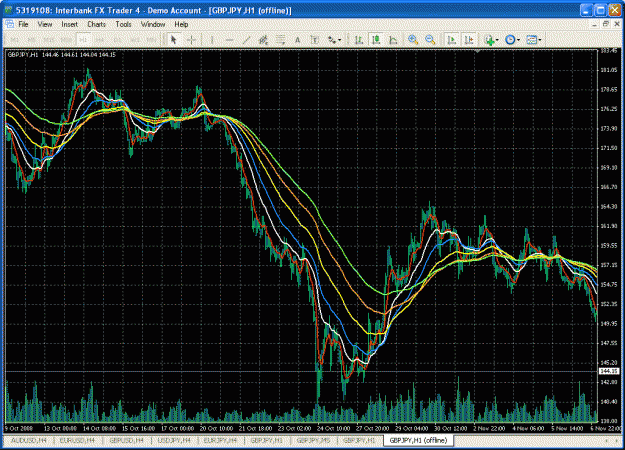Set timeframe to M15
Image resolution: width=625 pixels, height=450 pixels.
pos(49,40)
